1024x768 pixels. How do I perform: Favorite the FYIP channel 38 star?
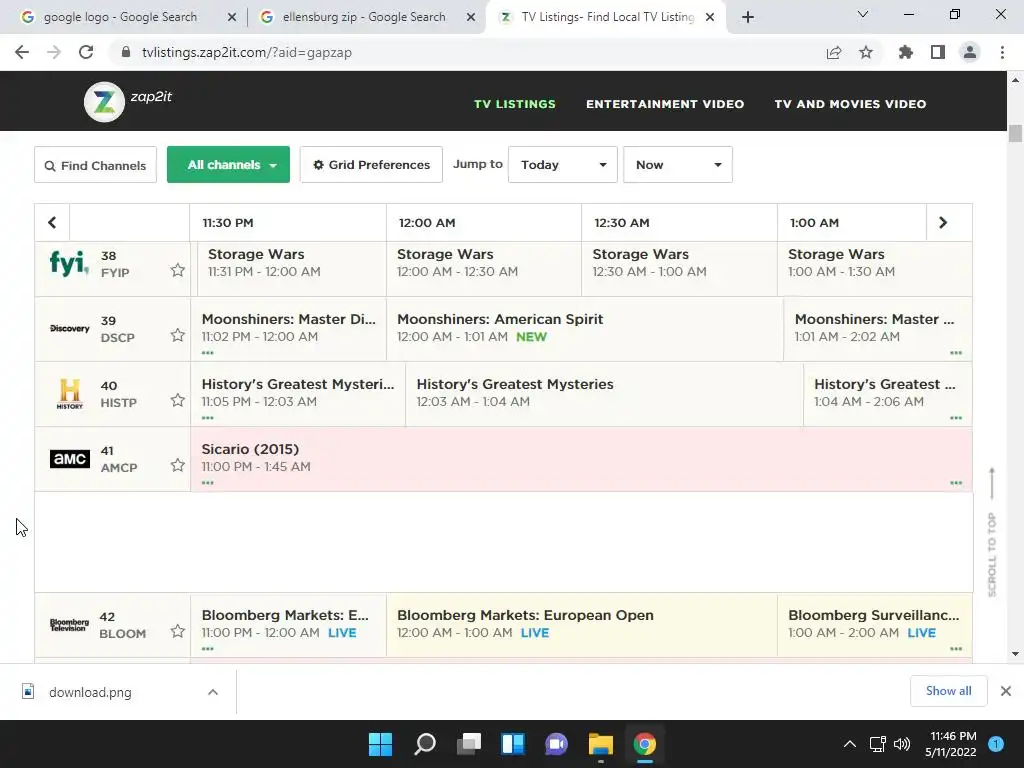pos(178,270)
